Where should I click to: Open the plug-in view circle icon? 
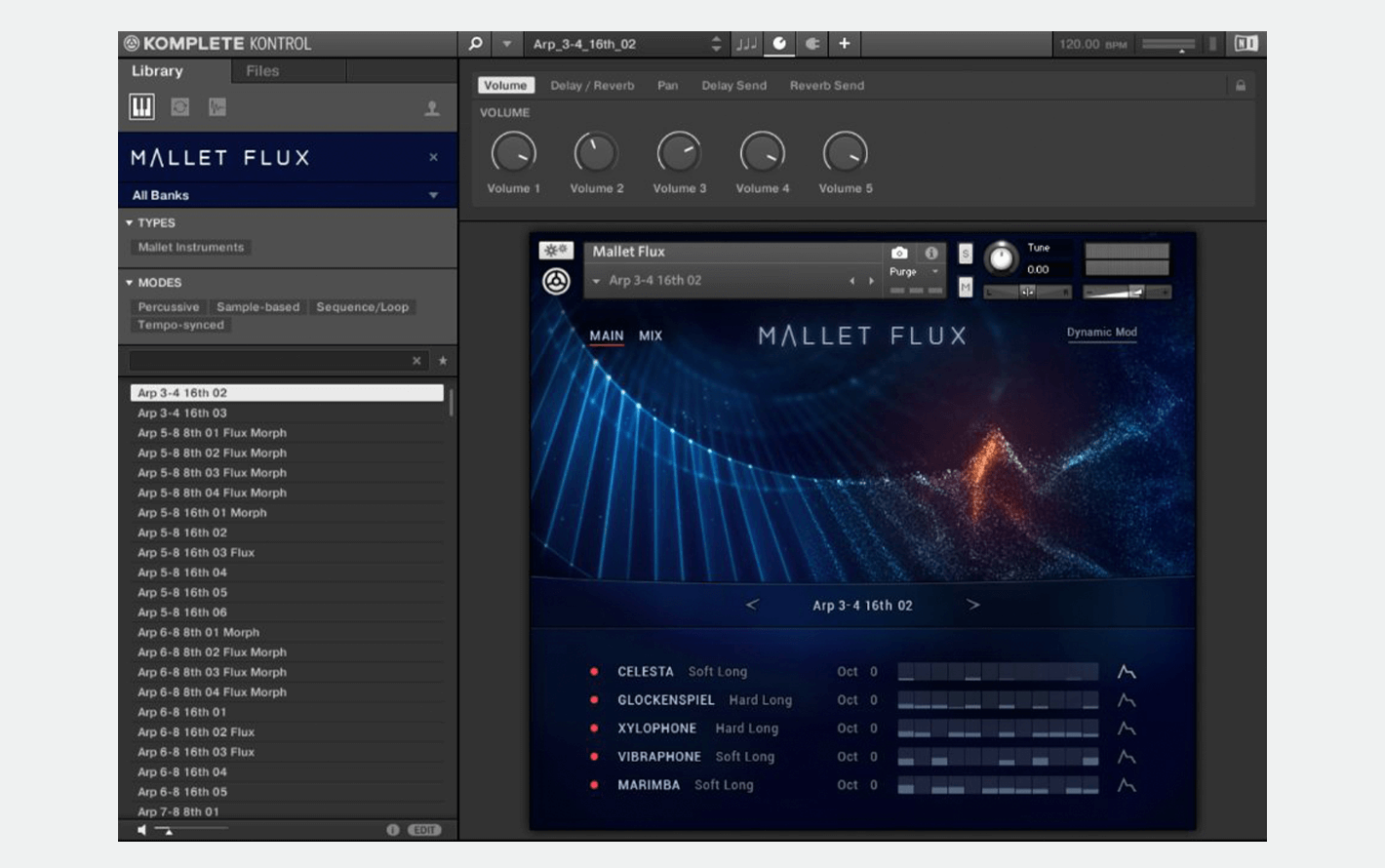pos(779,44)
